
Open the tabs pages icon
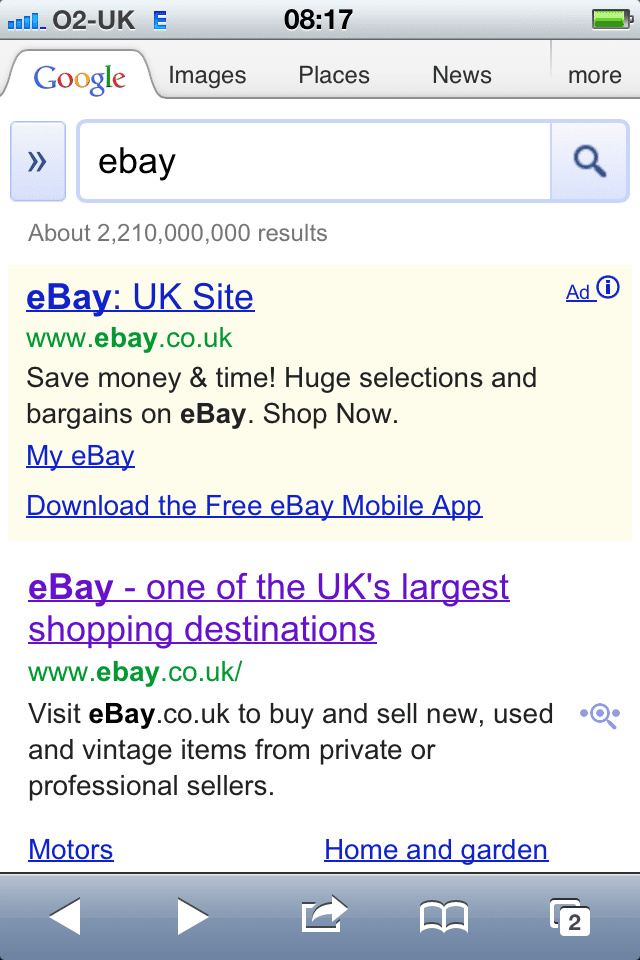click(x=570, y=916)
